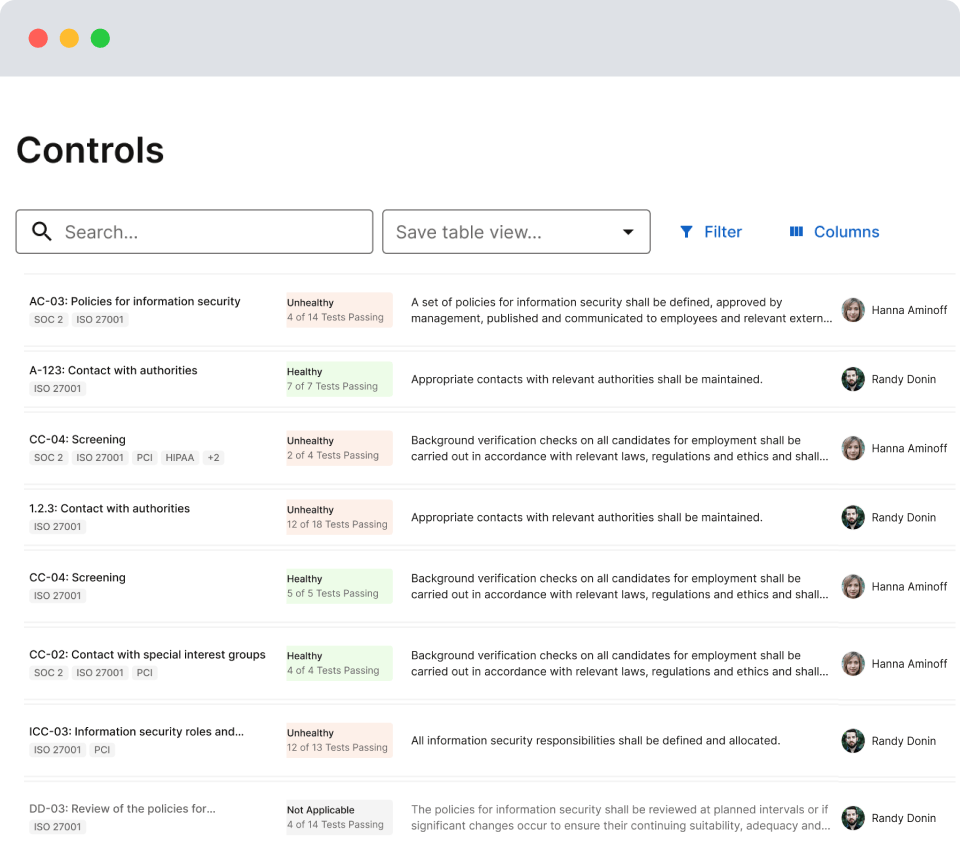Click the red window close dot
The height and width of the screenshot is (842, 960).
[38, 38]
